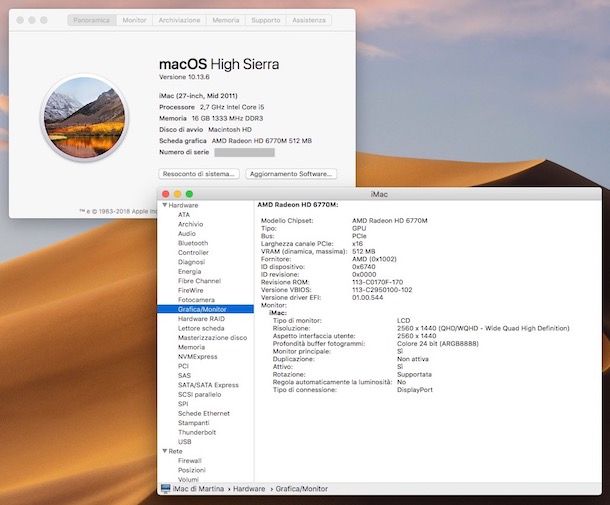Select Energia in the sidebar
Viewport: 610px width, 505px height.
pos(189,272)
